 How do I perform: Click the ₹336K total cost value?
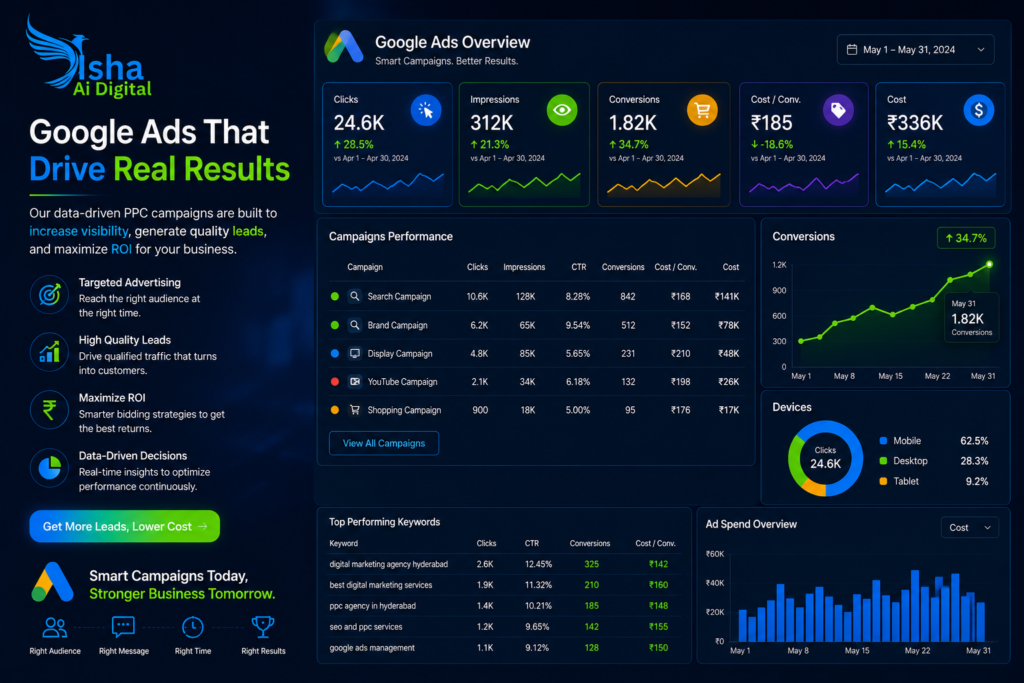coord(915,123)
